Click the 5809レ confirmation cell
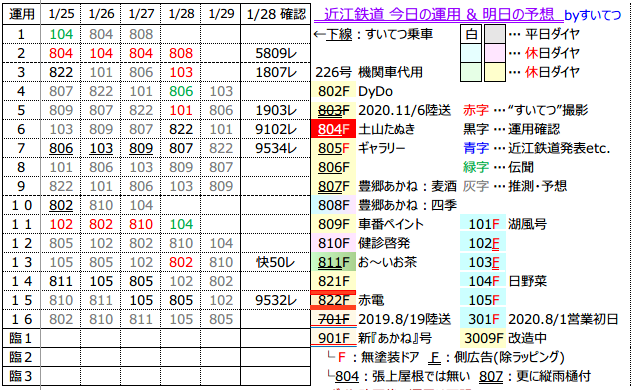 point(276,53)
